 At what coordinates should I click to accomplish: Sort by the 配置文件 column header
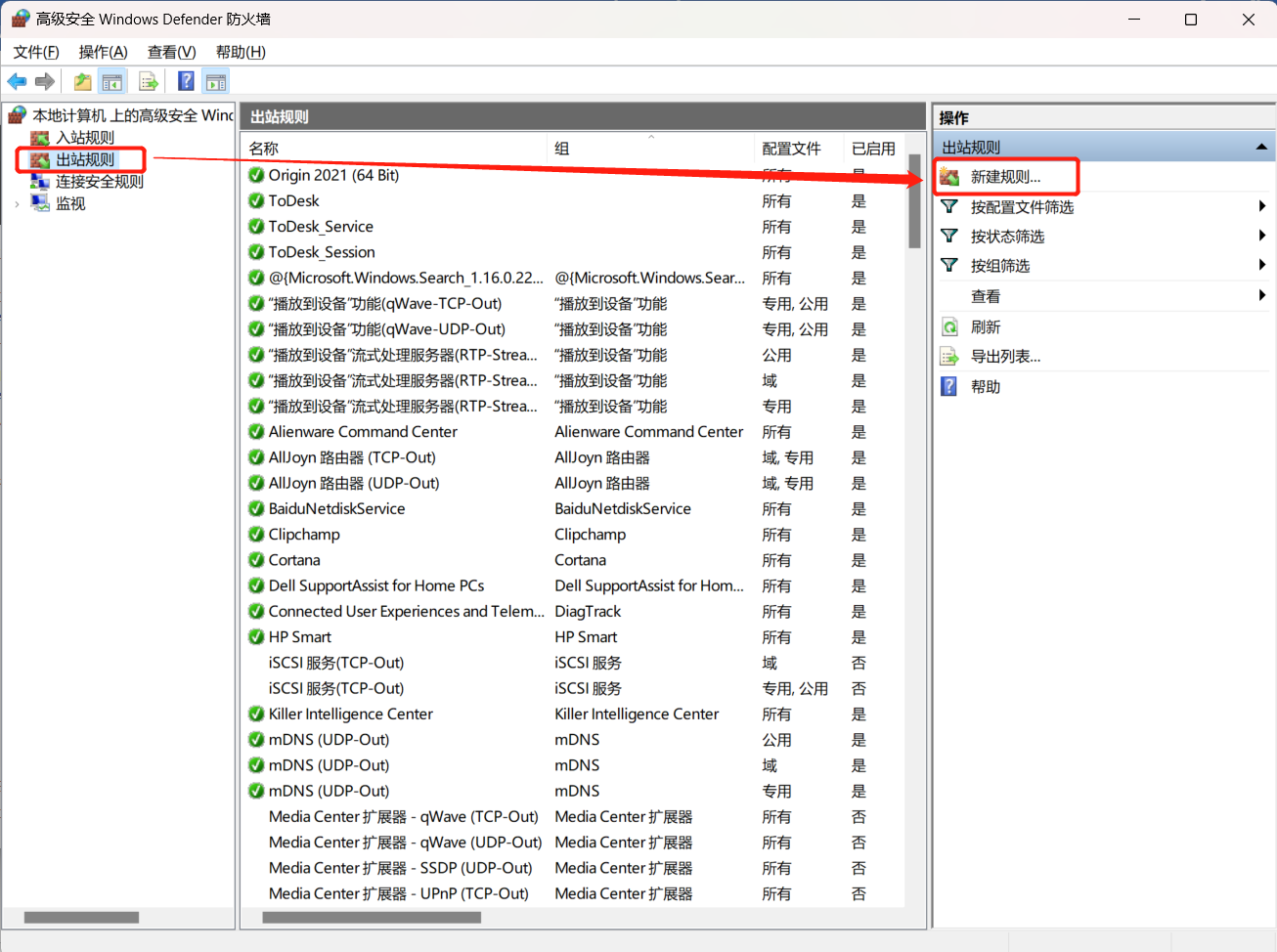pos(800,149)
